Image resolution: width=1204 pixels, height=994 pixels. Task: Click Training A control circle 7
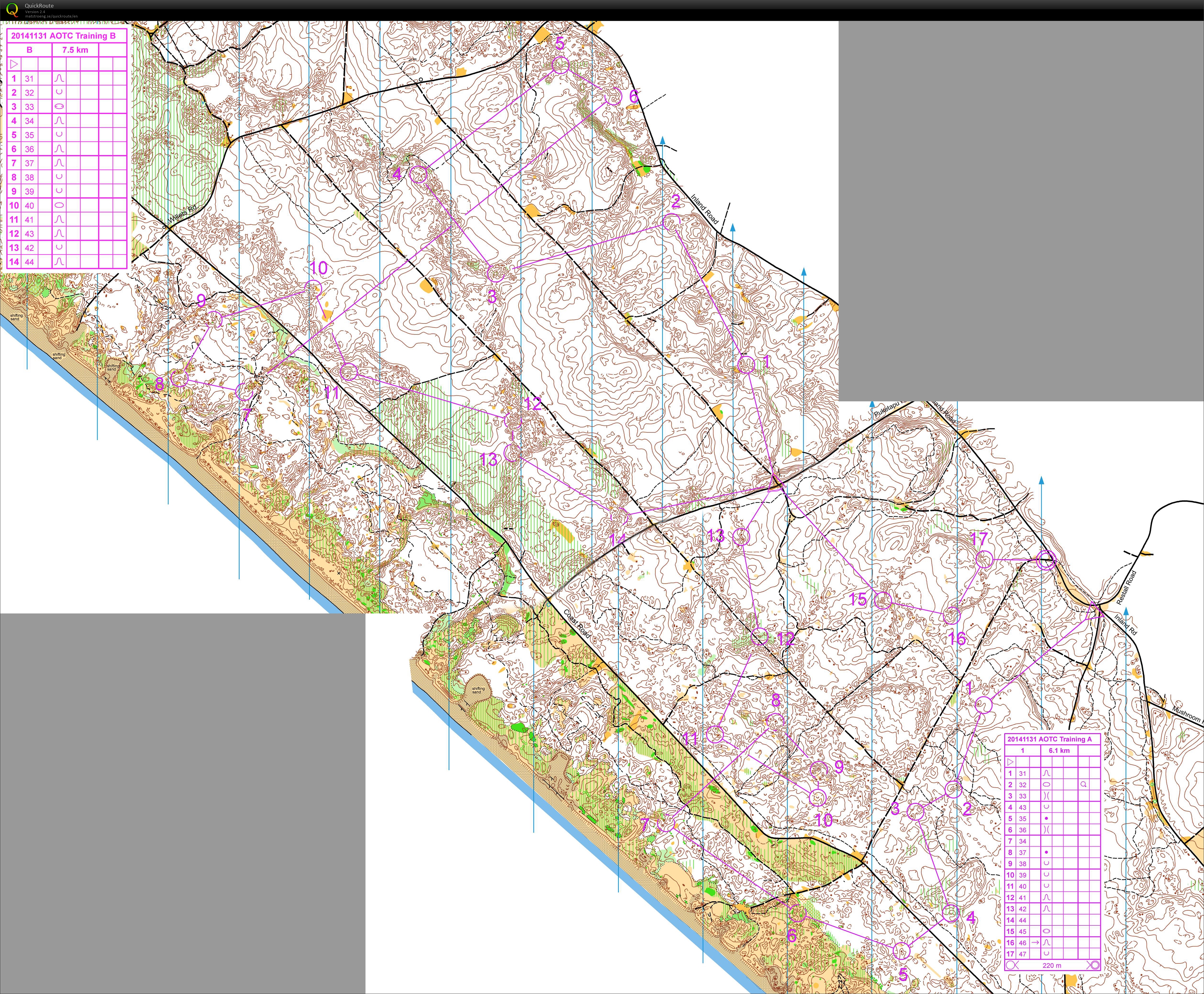(x=667, y=823)
